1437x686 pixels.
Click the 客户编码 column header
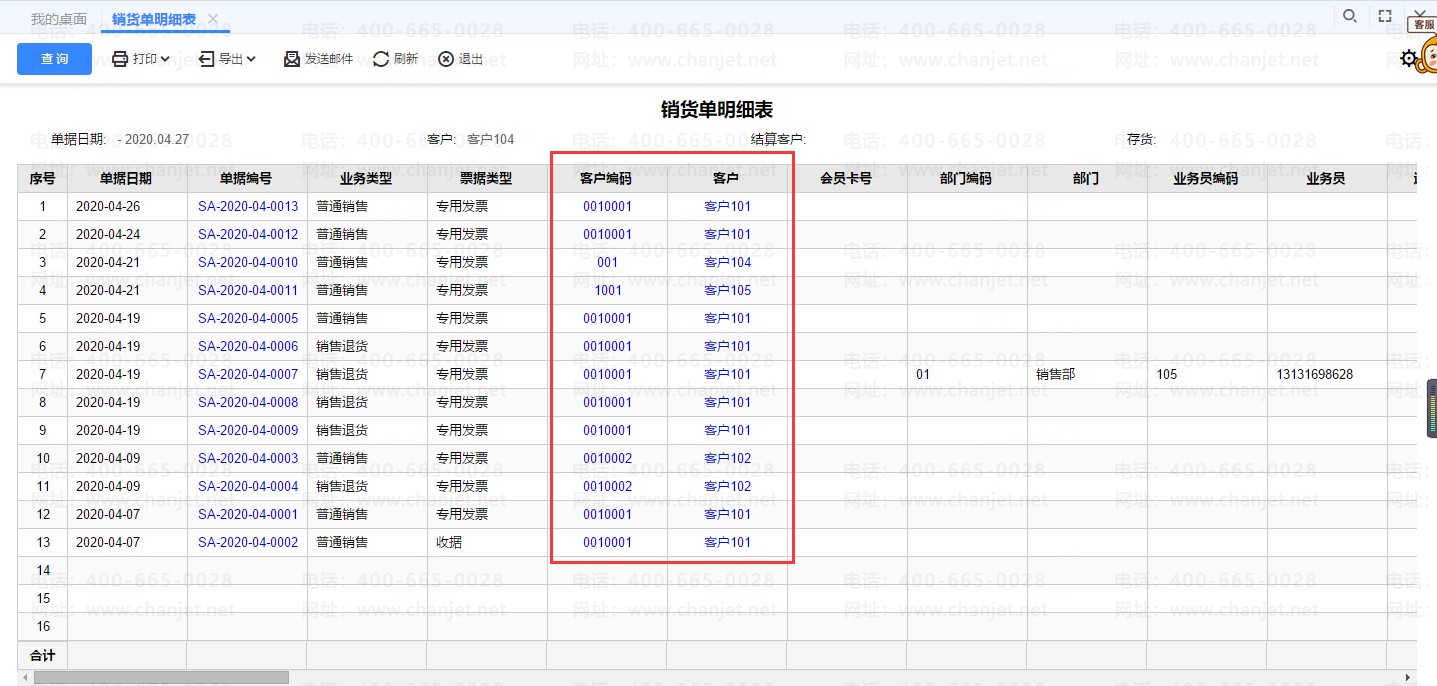click(x=606, y=179)
